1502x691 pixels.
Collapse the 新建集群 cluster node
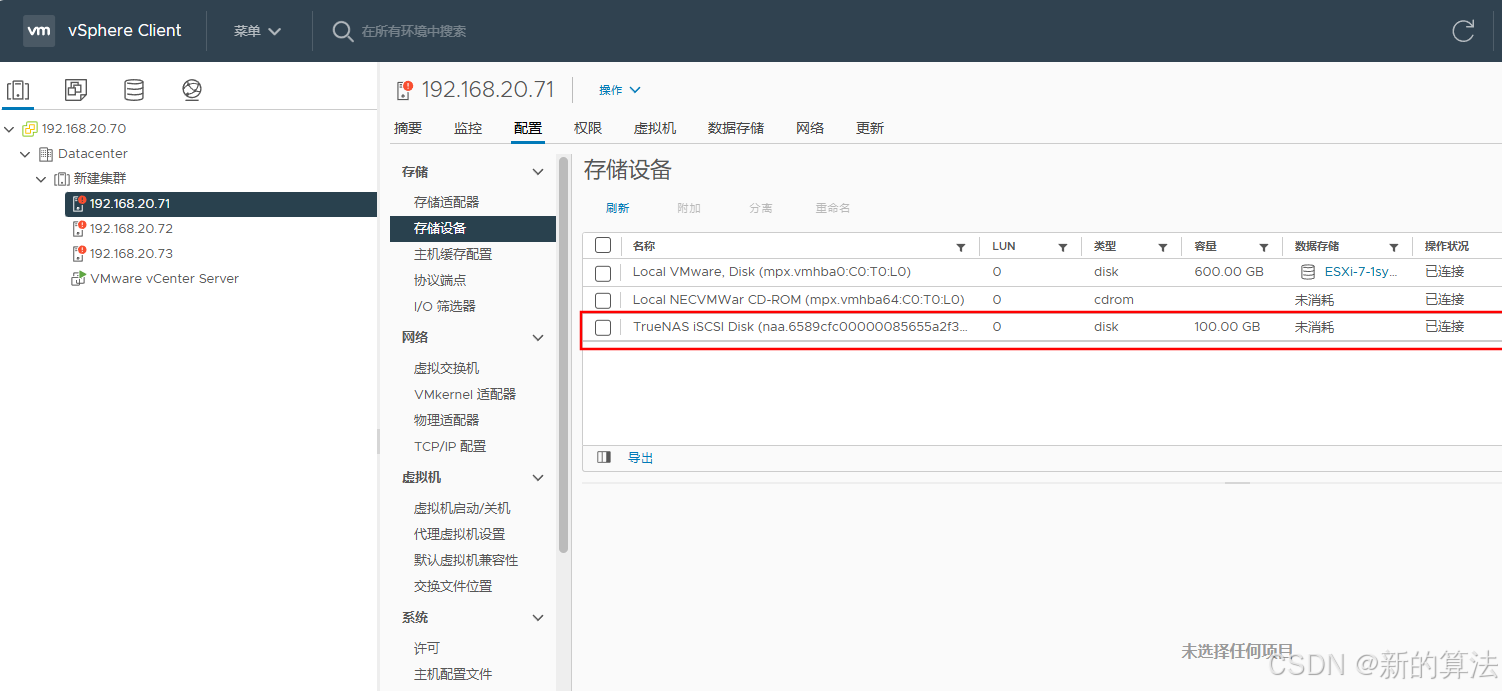tap(42, 179)
